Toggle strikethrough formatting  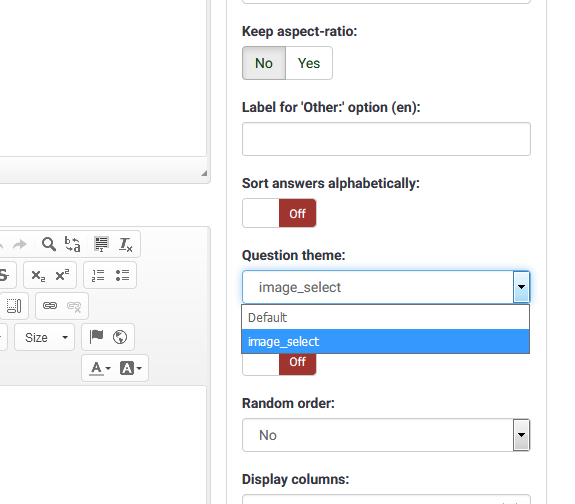click(x=4, y=275)
